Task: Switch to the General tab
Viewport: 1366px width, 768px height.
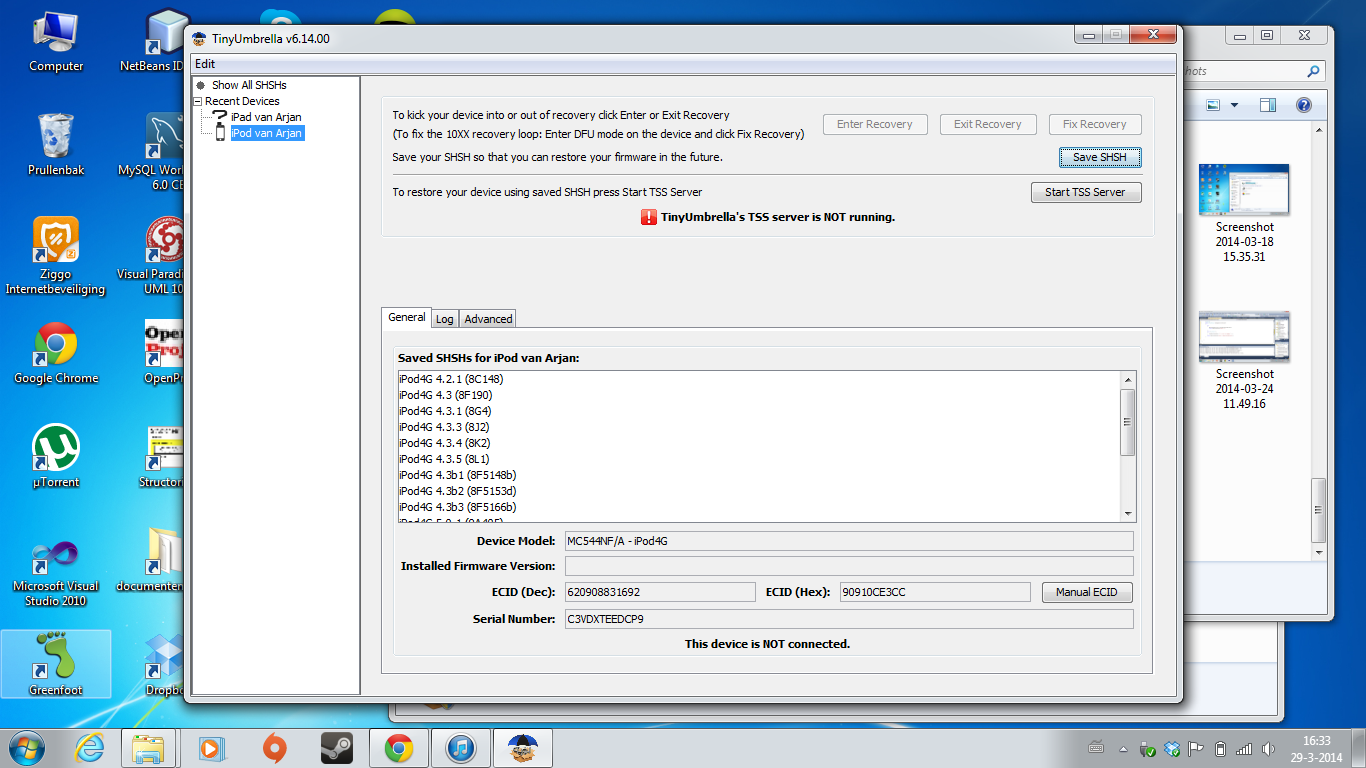Action: pos(406,317)
